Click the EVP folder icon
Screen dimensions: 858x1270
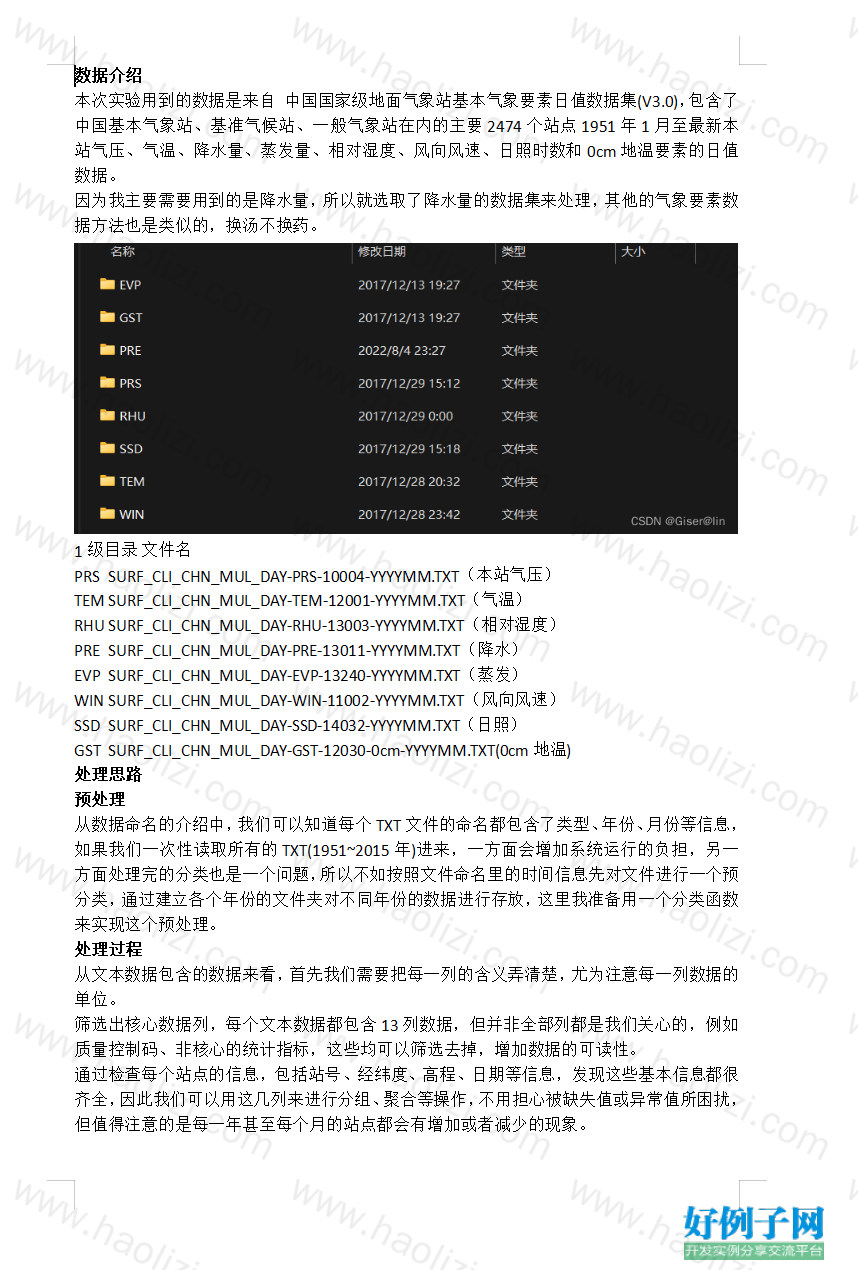(x=107, y=284)
